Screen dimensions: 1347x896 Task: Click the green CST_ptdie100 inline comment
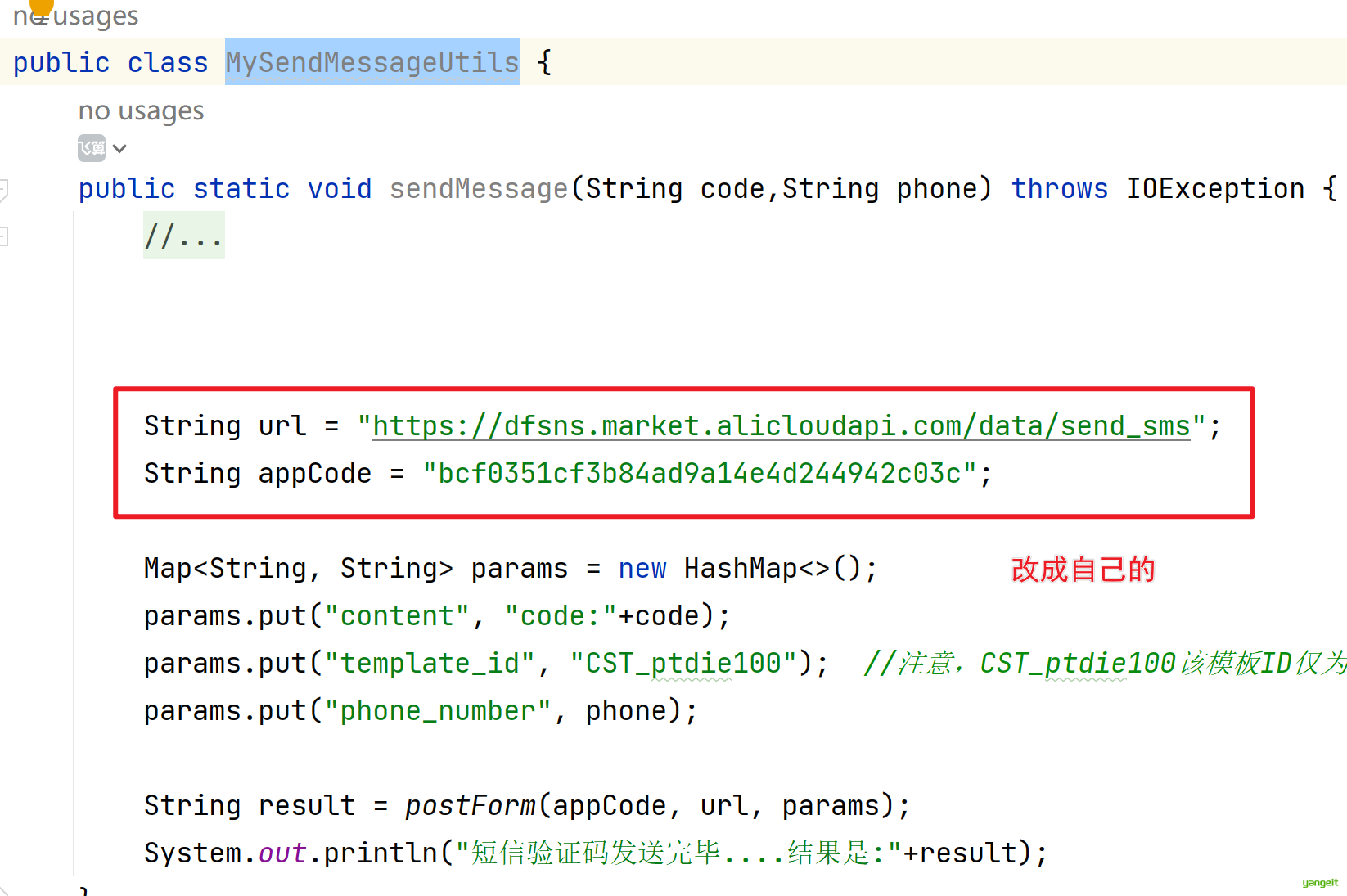(1105, 664)
